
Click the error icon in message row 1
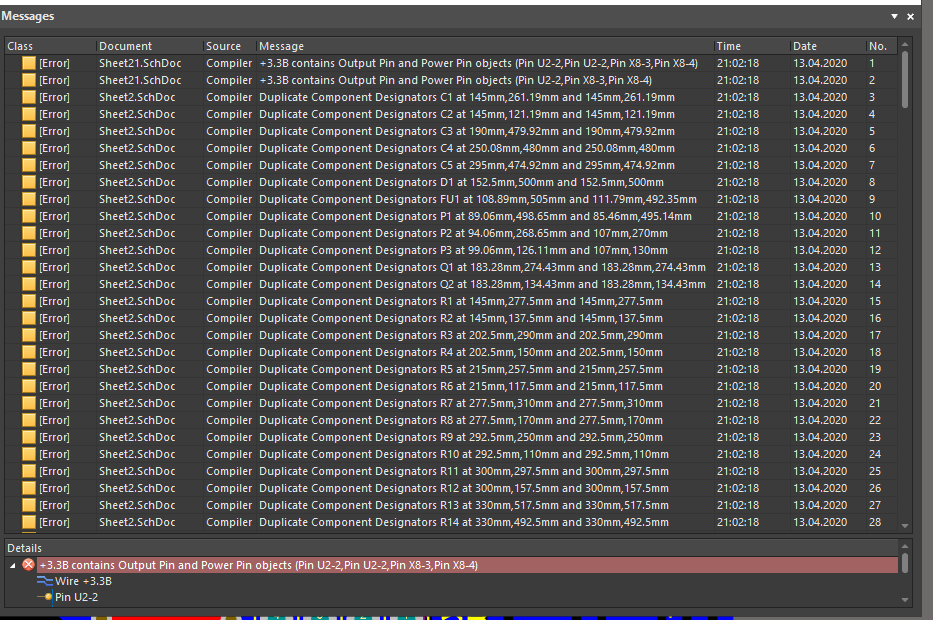(29, 63)
